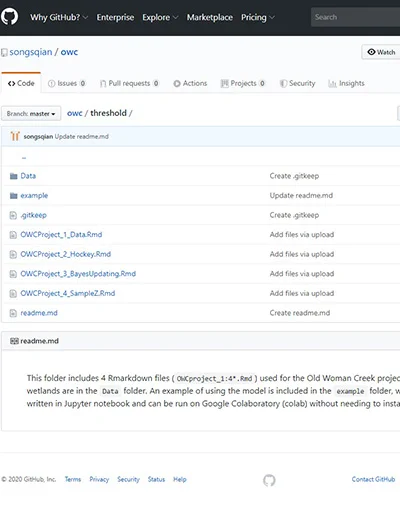Click owc in the breadcrumb path

pos(75,113)
